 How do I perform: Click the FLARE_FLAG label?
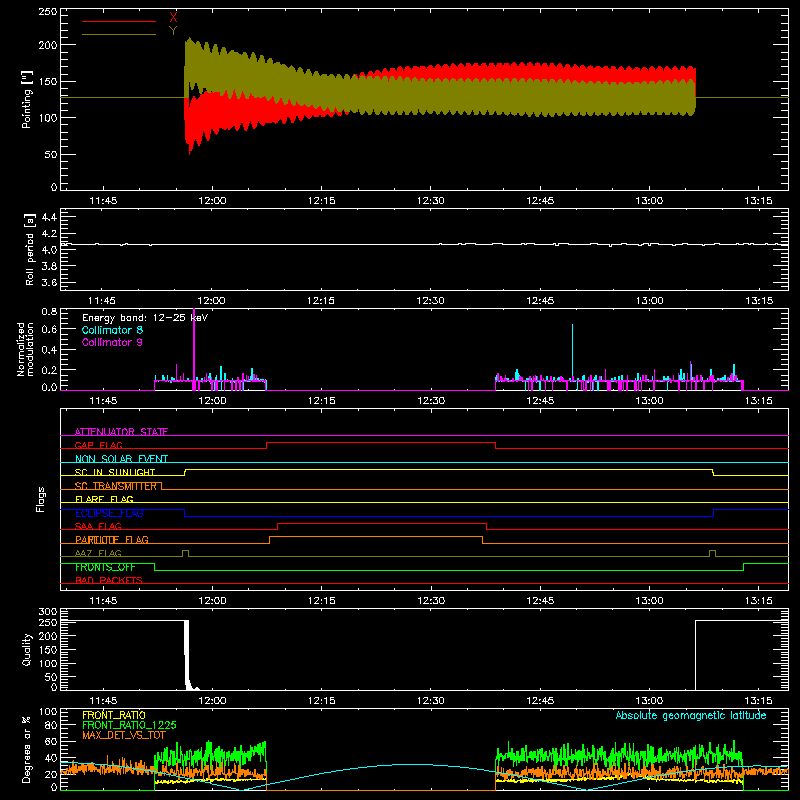(x=104, y=499)
